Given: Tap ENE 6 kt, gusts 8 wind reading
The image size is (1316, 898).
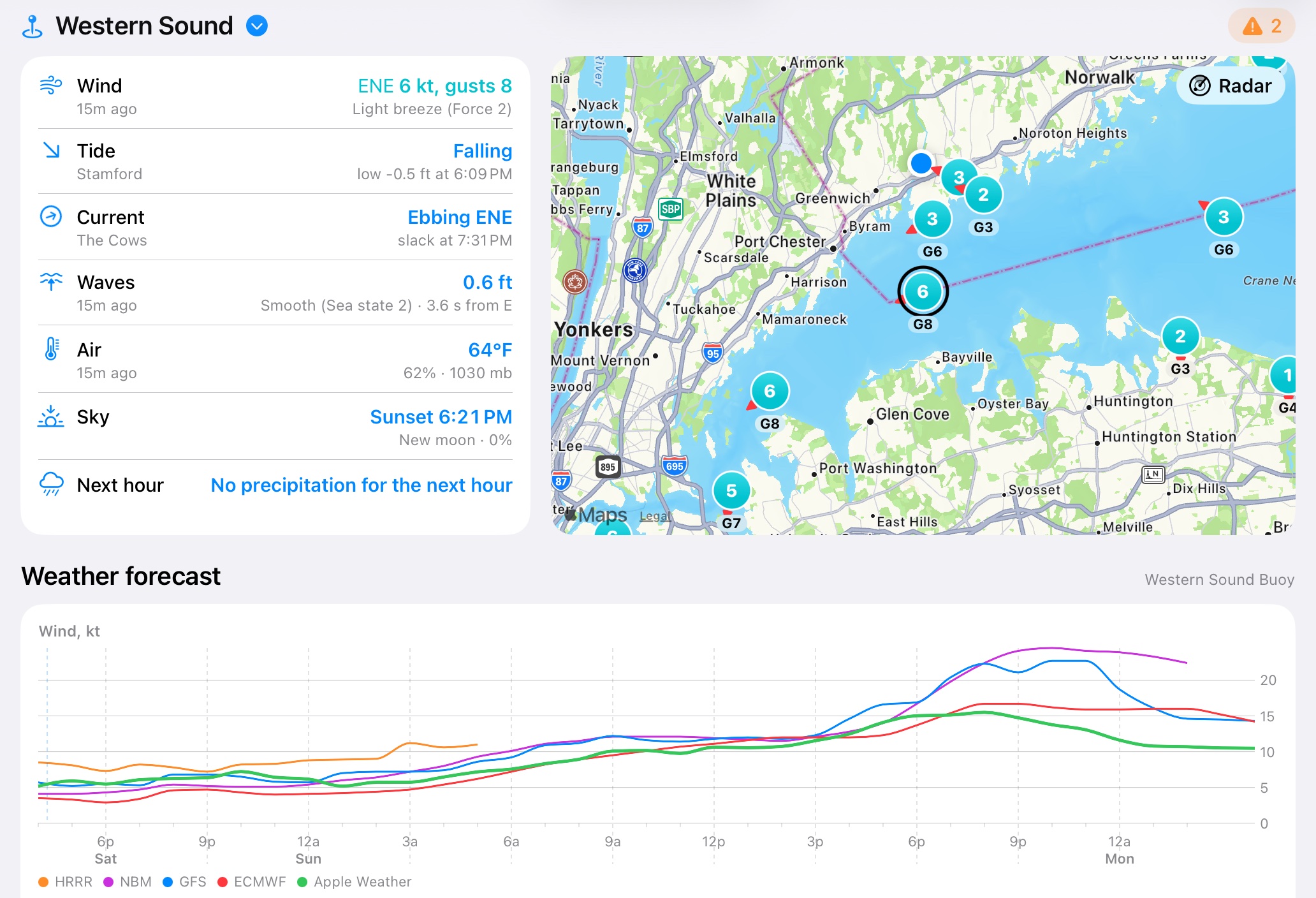Looking at the screenshot, I should click(x=434, y=85).
